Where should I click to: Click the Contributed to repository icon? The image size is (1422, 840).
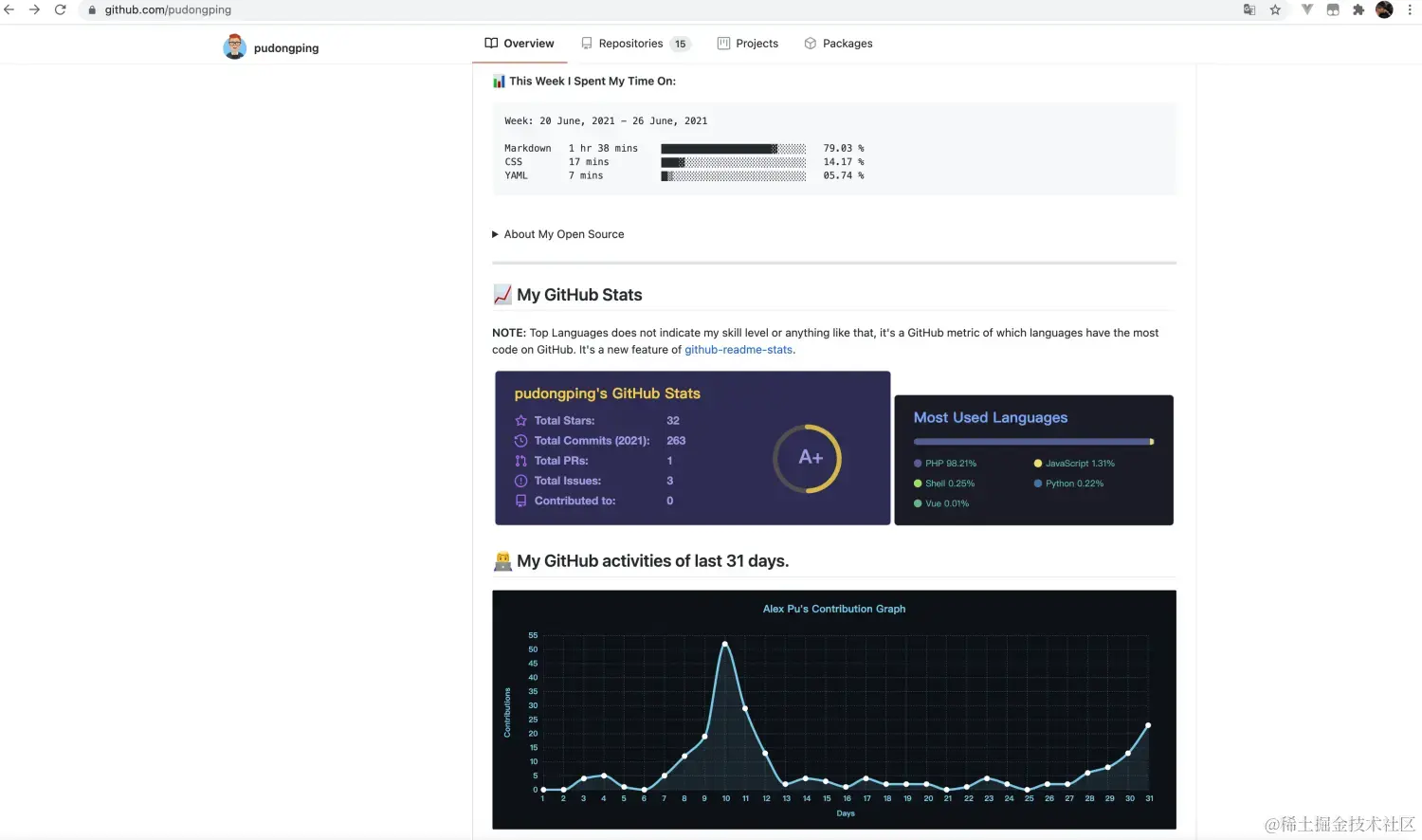point(520,501)
